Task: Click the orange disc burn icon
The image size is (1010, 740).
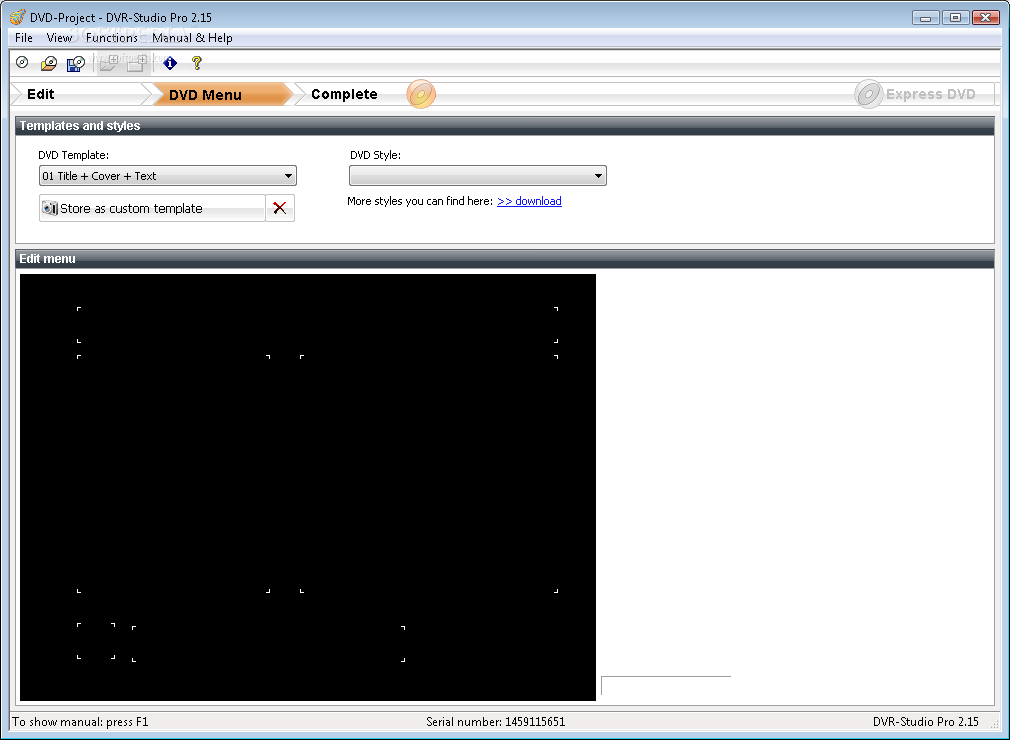Action: coord(421,95)
